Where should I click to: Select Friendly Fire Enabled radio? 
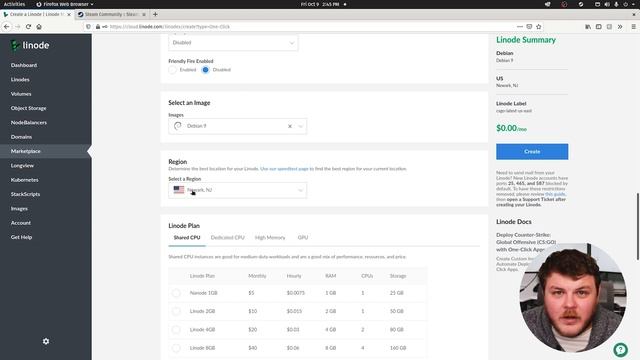(173, 70)
